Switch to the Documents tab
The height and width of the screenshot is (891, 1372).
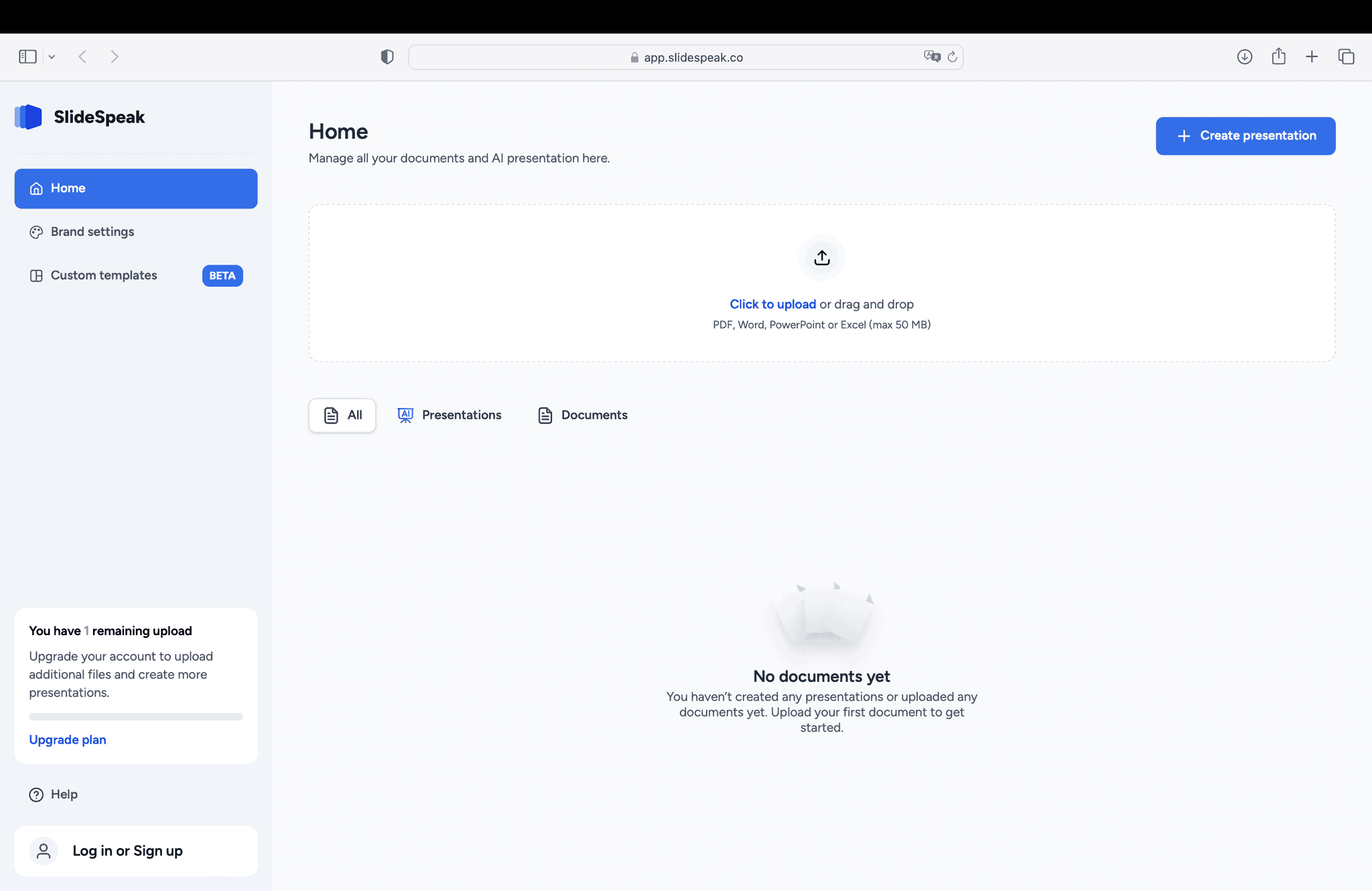click(x=582, y=415)
